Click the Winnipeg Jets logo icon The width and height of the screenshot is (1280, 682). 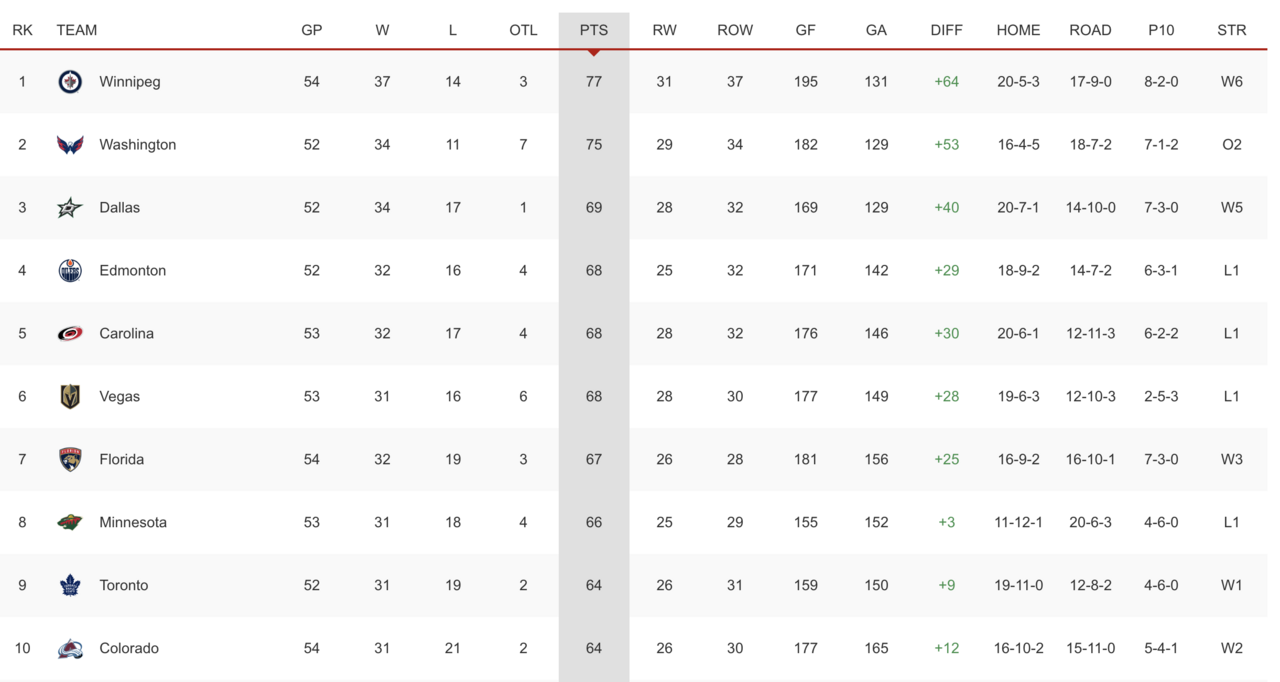(70, 82)
